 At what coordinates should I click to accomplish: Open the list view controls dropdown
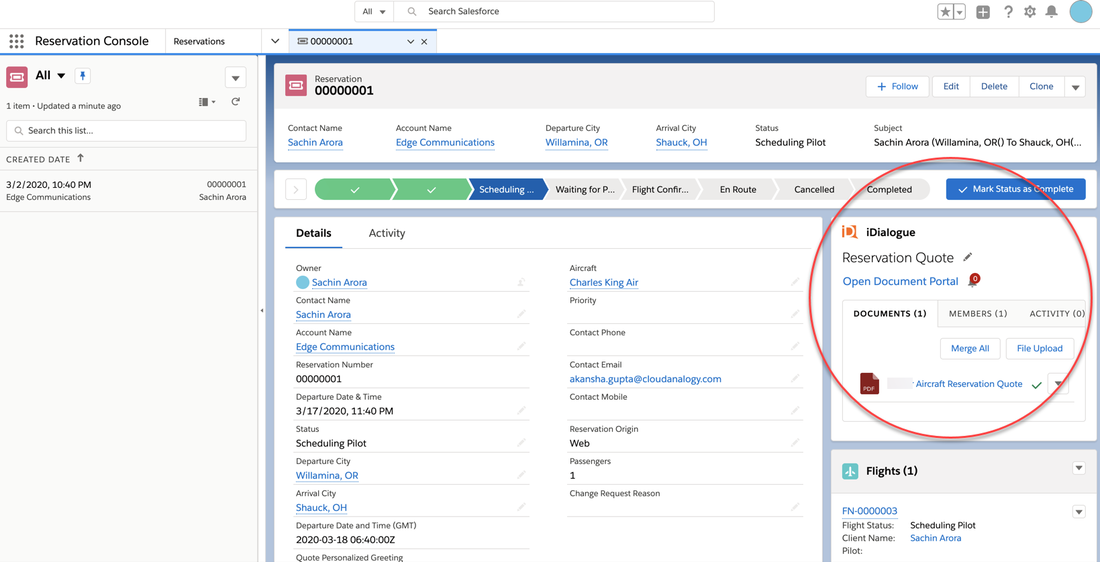click(235, 77)
